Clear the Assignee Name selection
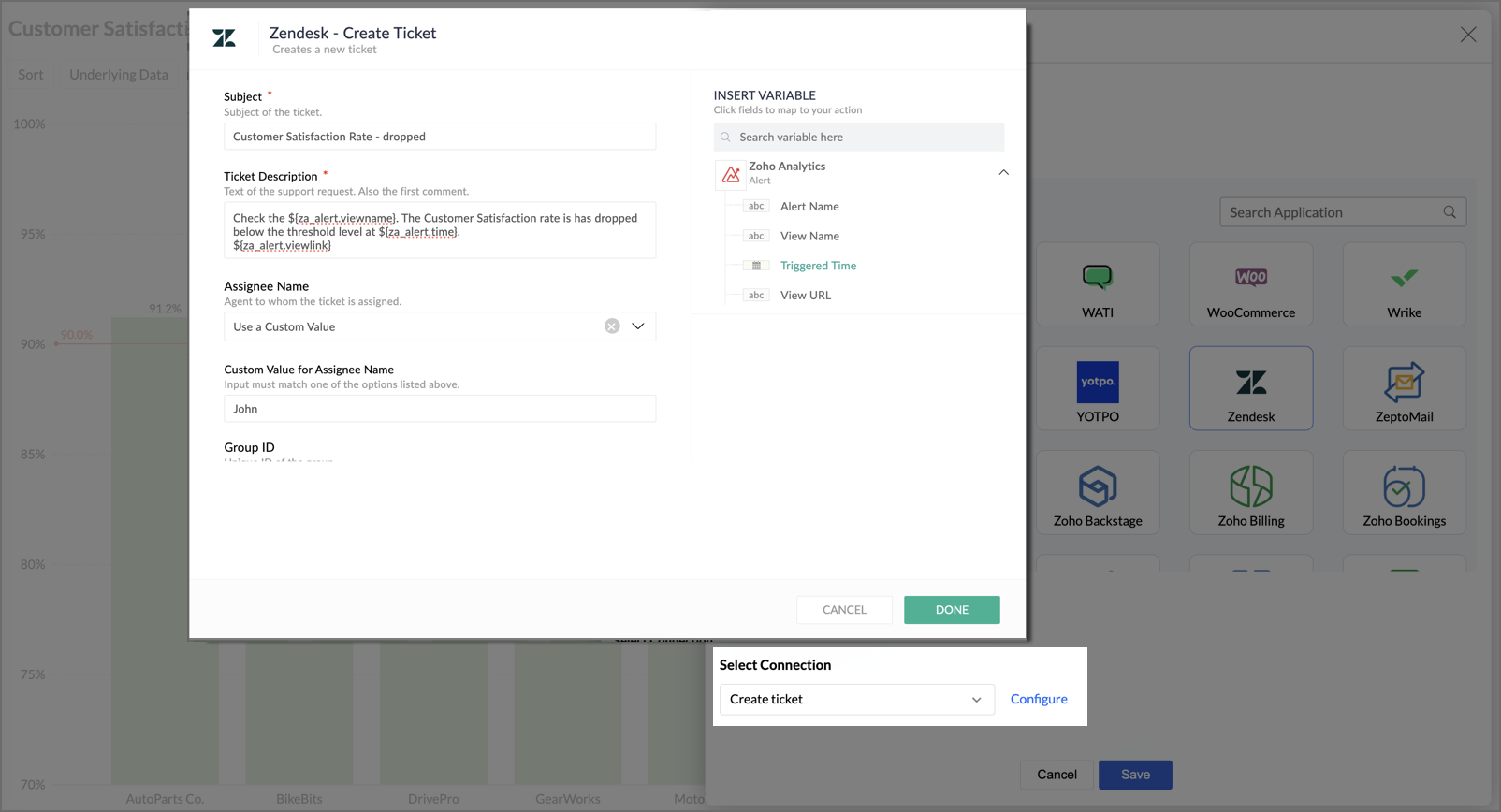The height and width of the screenshot is (812, 1501). (x=612, y=326)
